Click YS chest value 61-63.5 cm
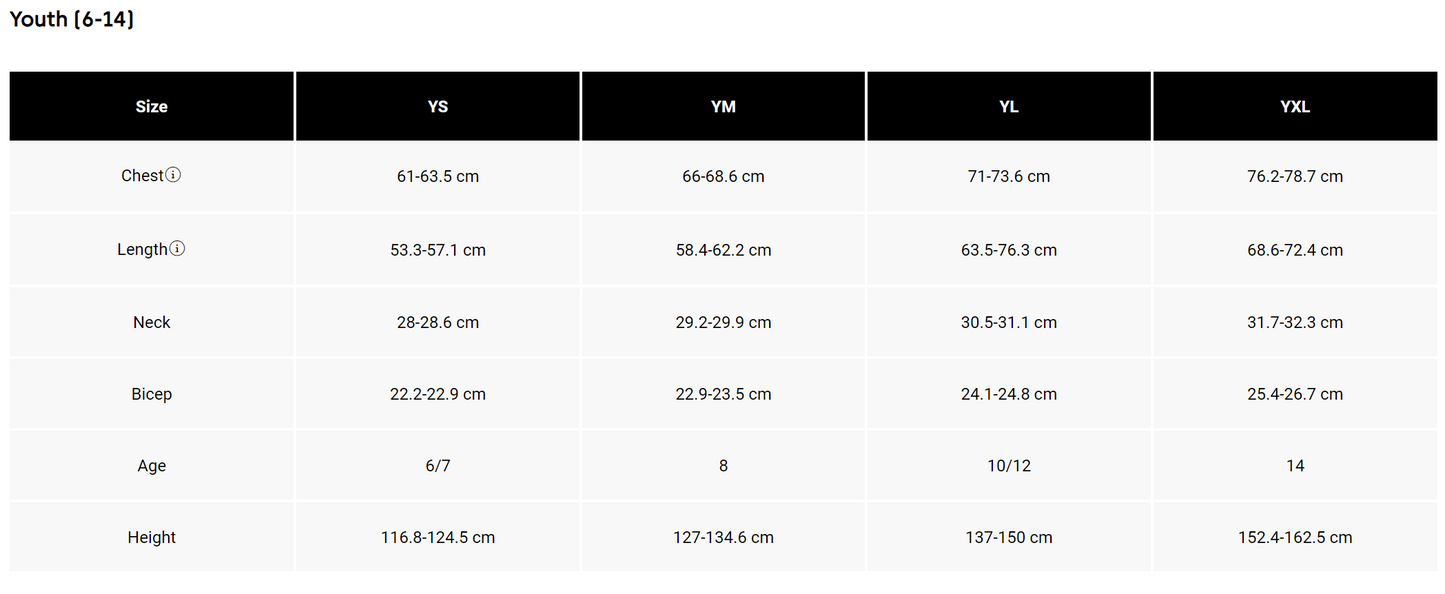Image resolution: width=1445 pixels, height=594 pixels. pyautogui.click(x=438, y=176)
